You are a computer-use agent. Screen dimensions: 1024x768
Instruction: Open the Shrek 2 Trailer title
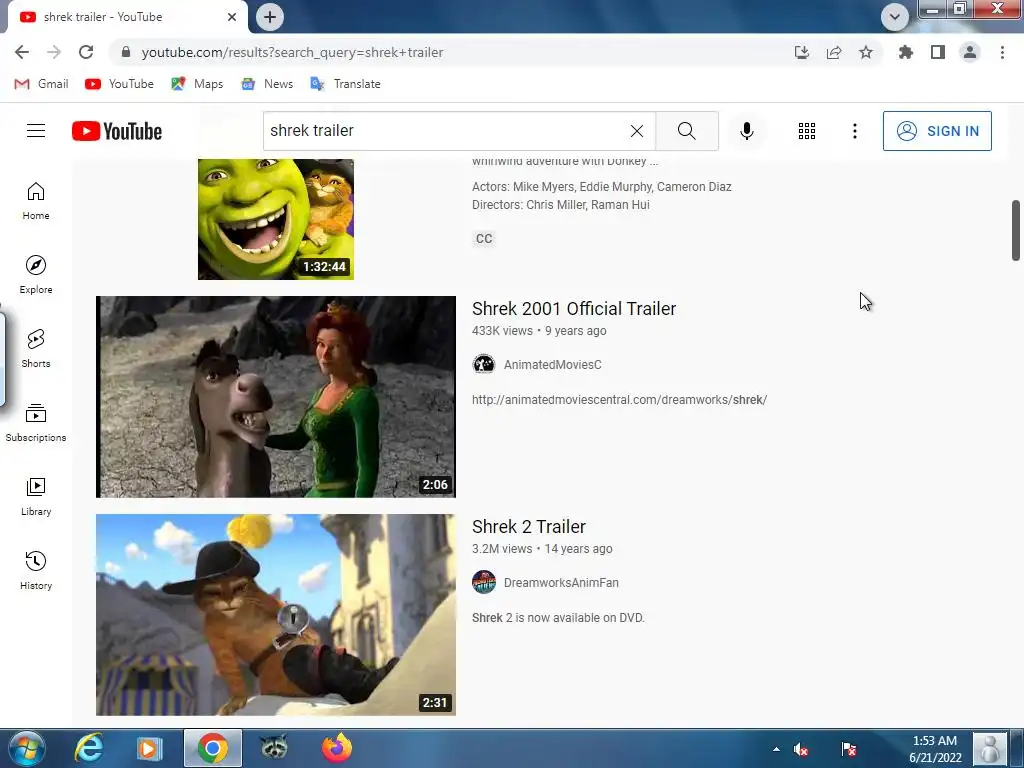pyautogui.click(x=528, y=526)
